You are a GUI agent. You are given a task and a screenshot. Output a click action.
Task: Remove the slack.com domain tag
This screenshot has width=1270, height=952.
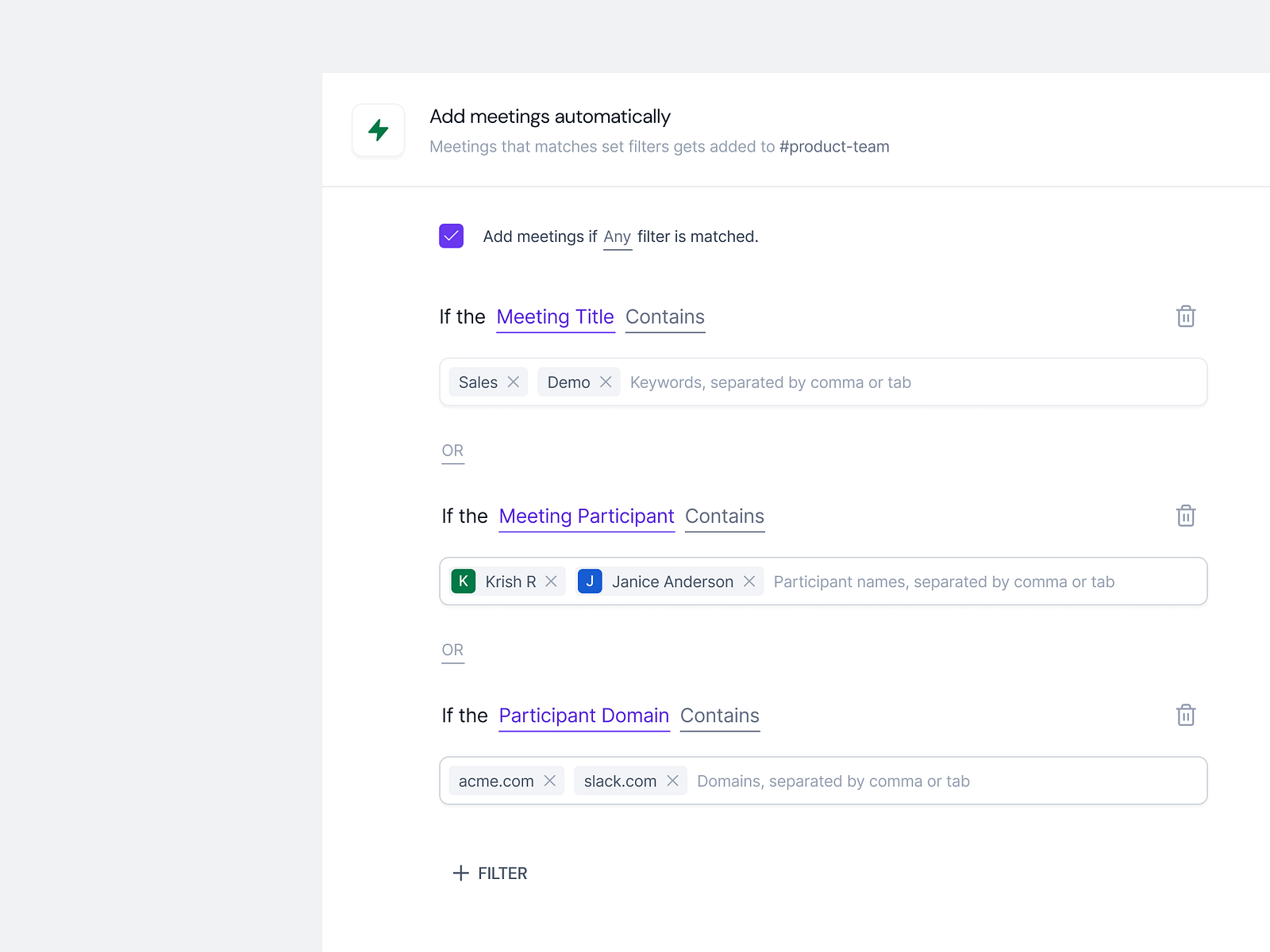pos(672,781)
